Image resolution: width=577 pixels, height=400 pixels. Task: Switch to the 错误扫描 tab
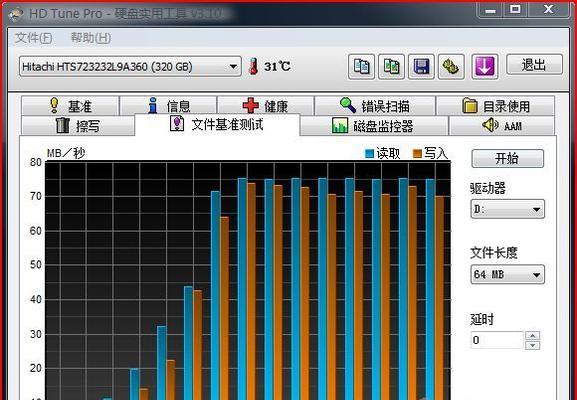[x=375, y=106]
